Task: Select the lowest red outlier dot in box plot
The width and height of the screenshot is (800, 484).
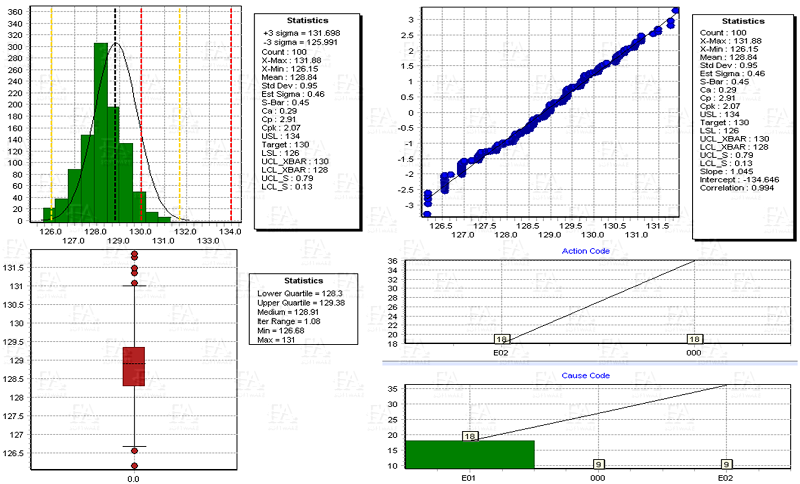Action: (x=134, y=465)
